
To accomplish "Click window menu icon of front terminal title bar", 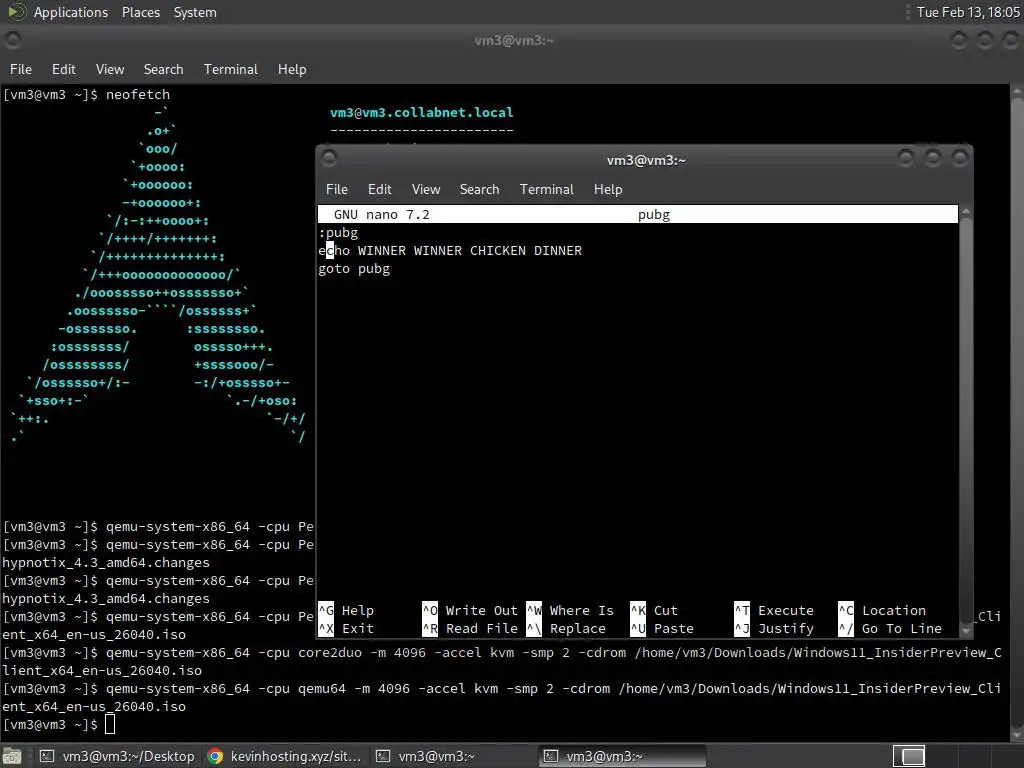I will [328, 158].
